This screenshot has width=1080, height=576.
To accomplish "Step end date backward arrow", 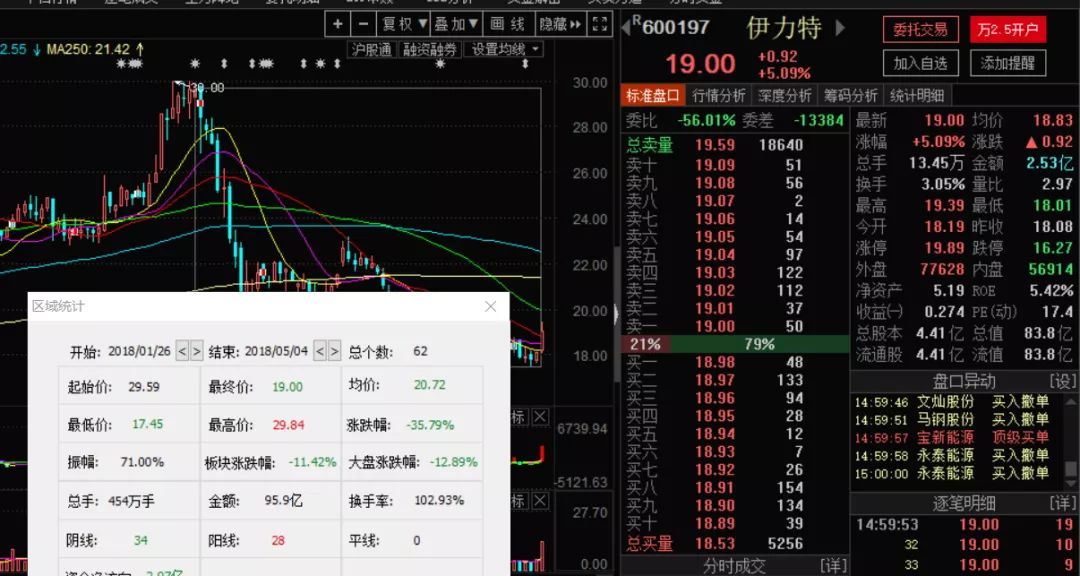I will (x=320, y=351).
